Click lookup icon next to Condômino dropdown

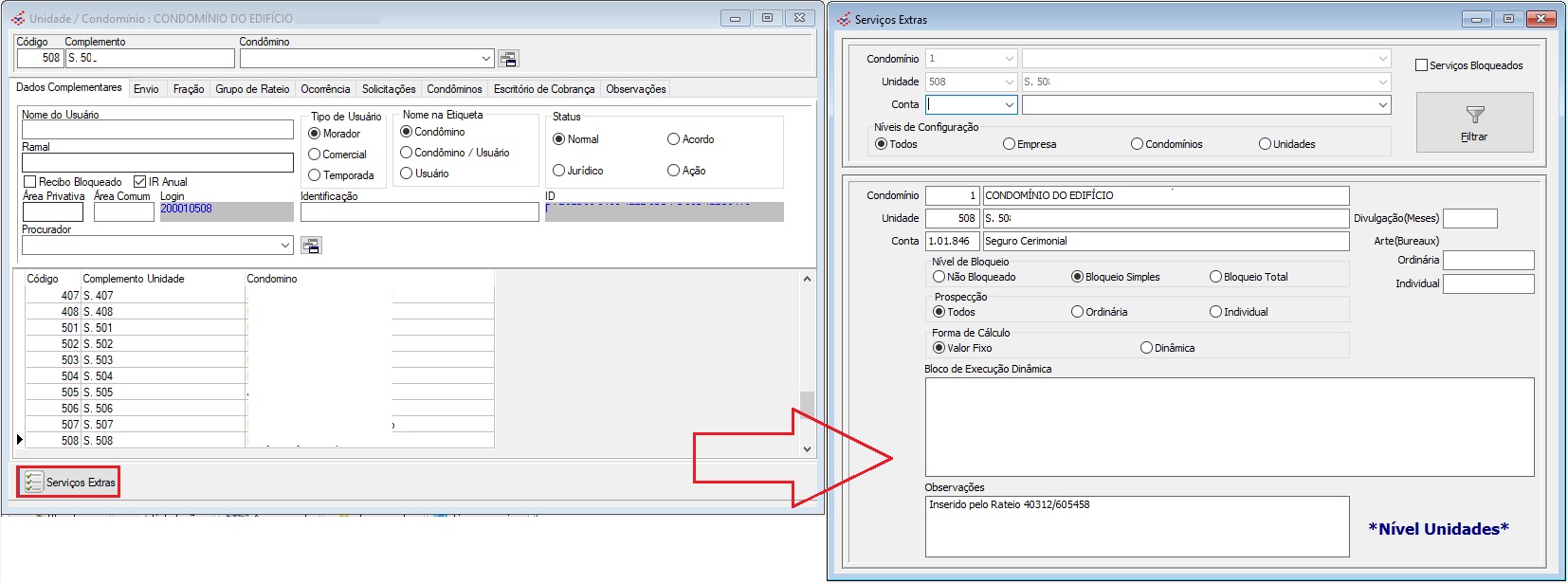tap(508, 59)
